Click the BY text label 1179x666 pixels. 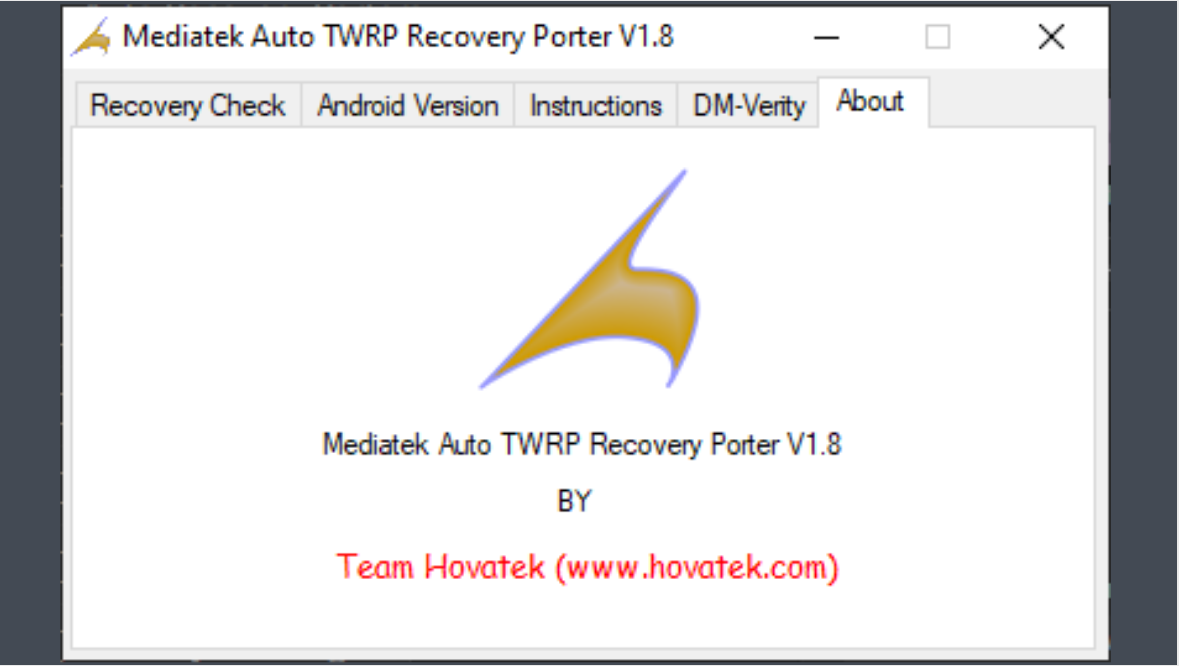click(x=574, y=501)
